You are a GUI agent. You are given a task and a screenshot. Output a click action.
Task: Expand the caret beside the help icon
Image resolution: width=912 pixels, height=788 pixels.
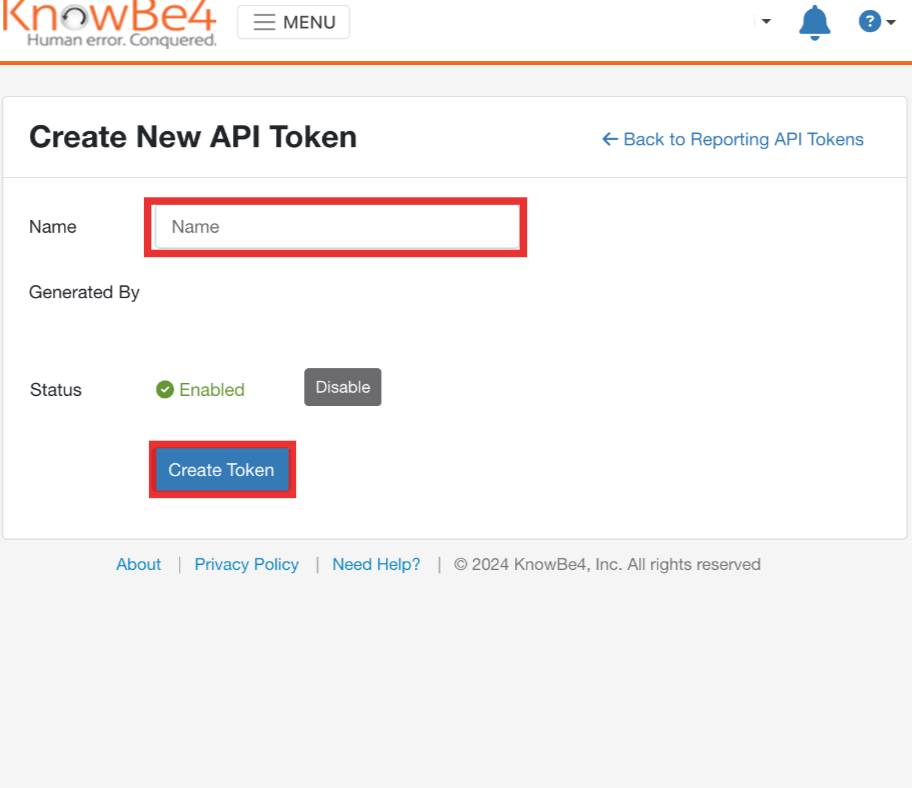[889, 21]
